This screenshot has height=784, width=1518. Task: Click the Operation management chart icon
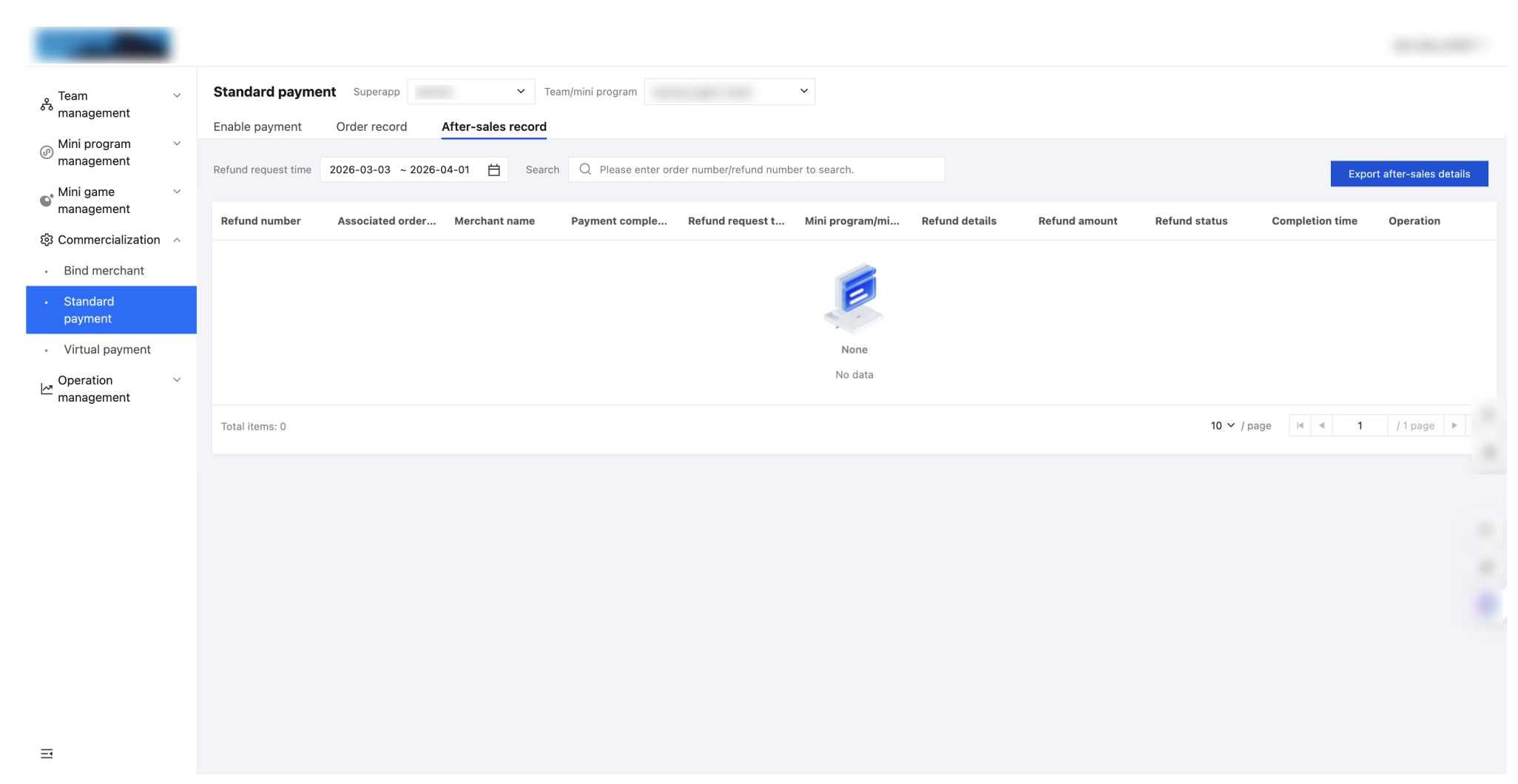click(x=47, y=389)
